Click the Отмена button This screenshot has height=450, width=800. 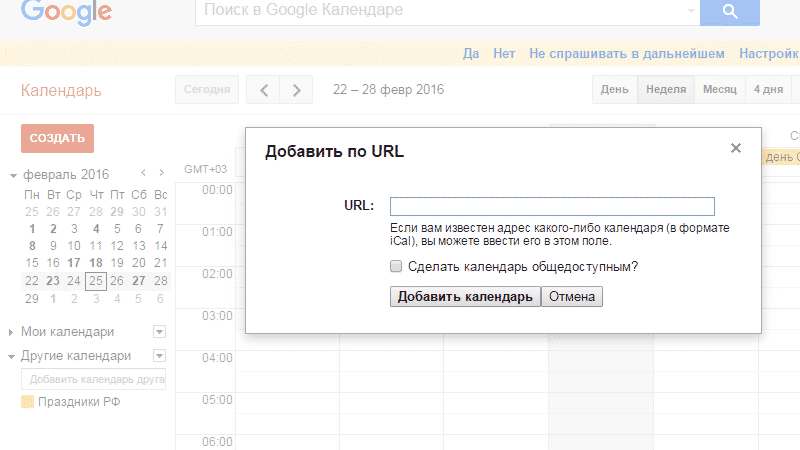[571, 296]
